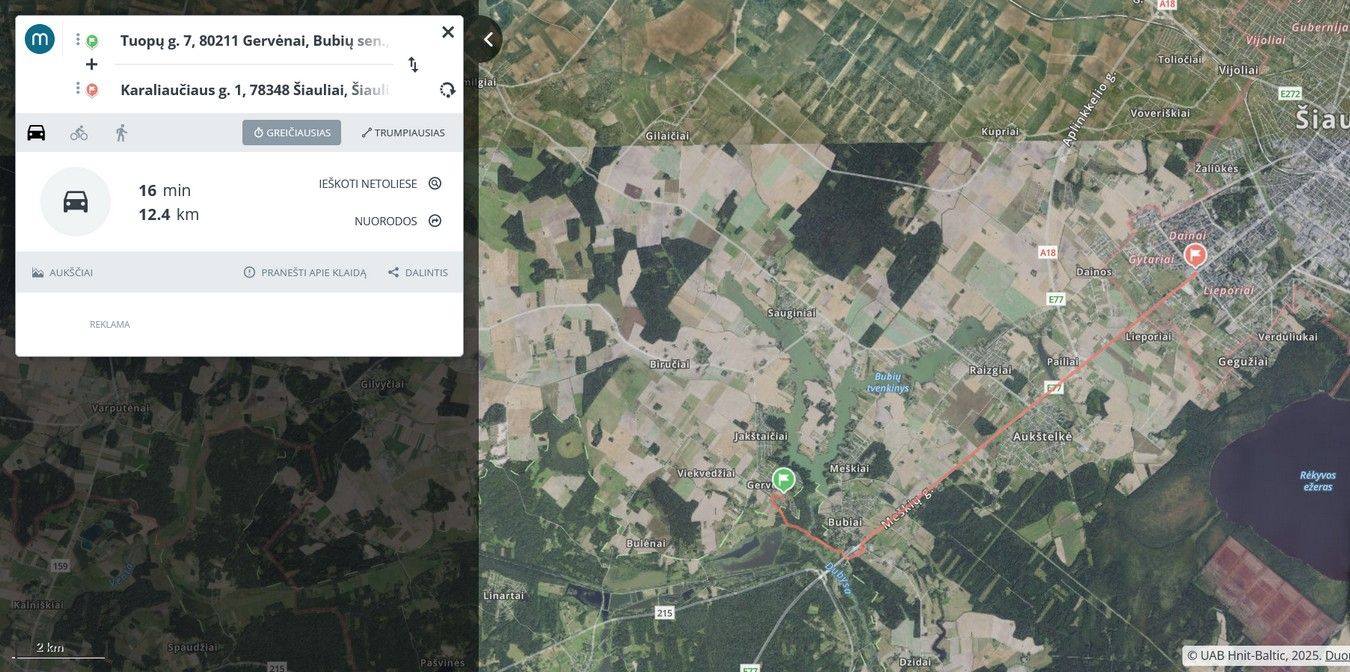1350x672 pixels.
Task: Share the route using Dalintis
Action: [x=418, y=273]
